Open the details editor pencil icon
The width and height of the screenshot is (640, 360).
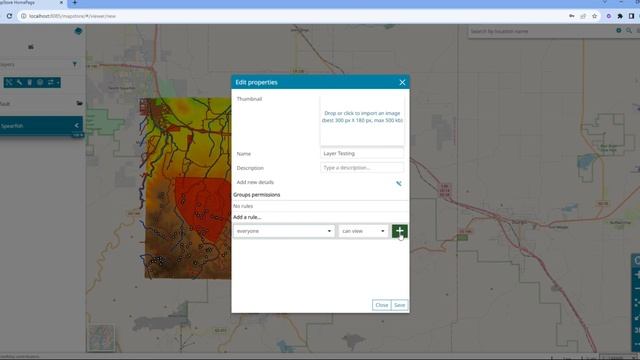399,183
